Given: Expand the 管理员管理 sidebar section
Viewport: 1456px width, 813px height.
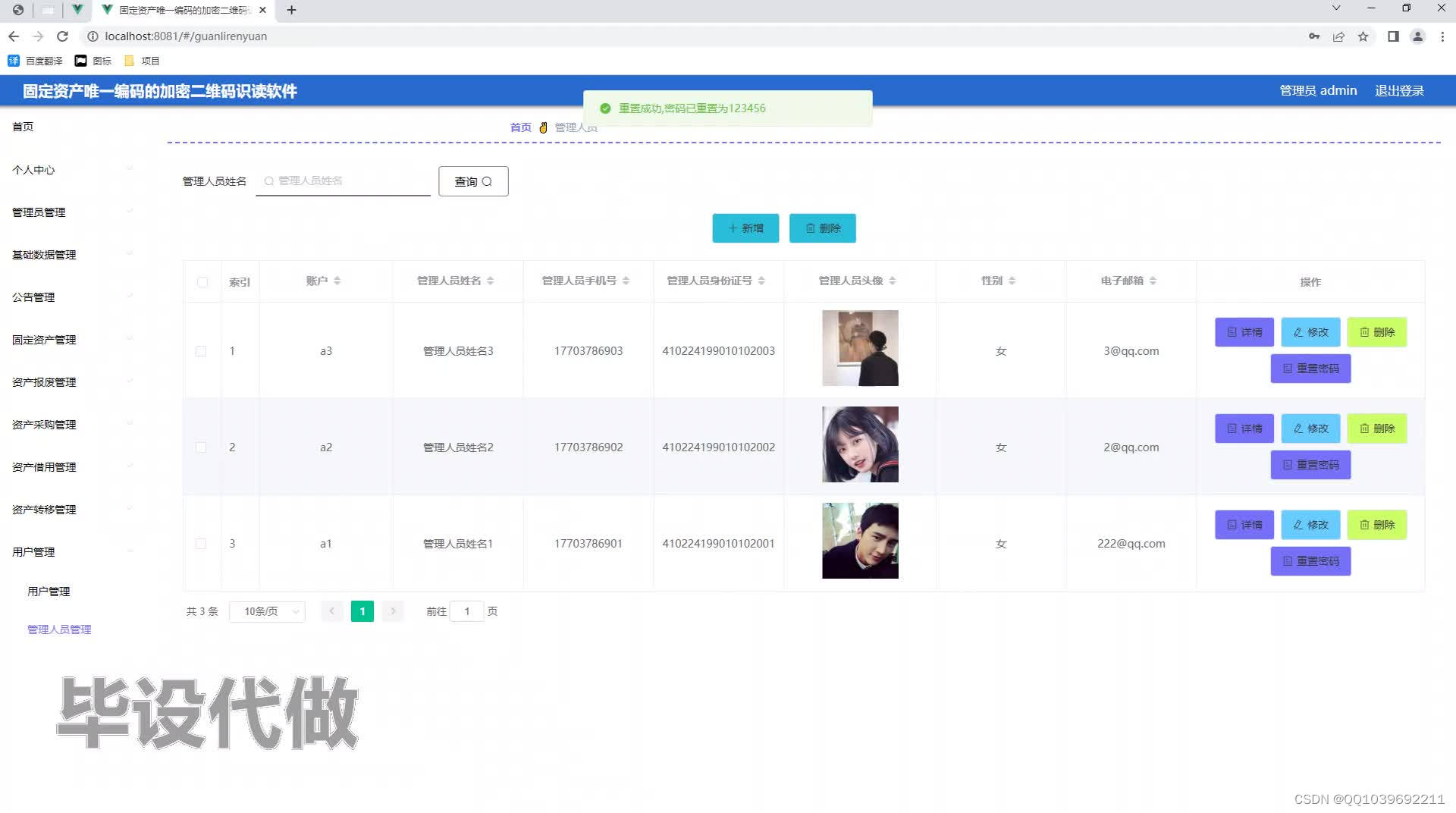Looking at the screenshot, I should tap(38, 212).
